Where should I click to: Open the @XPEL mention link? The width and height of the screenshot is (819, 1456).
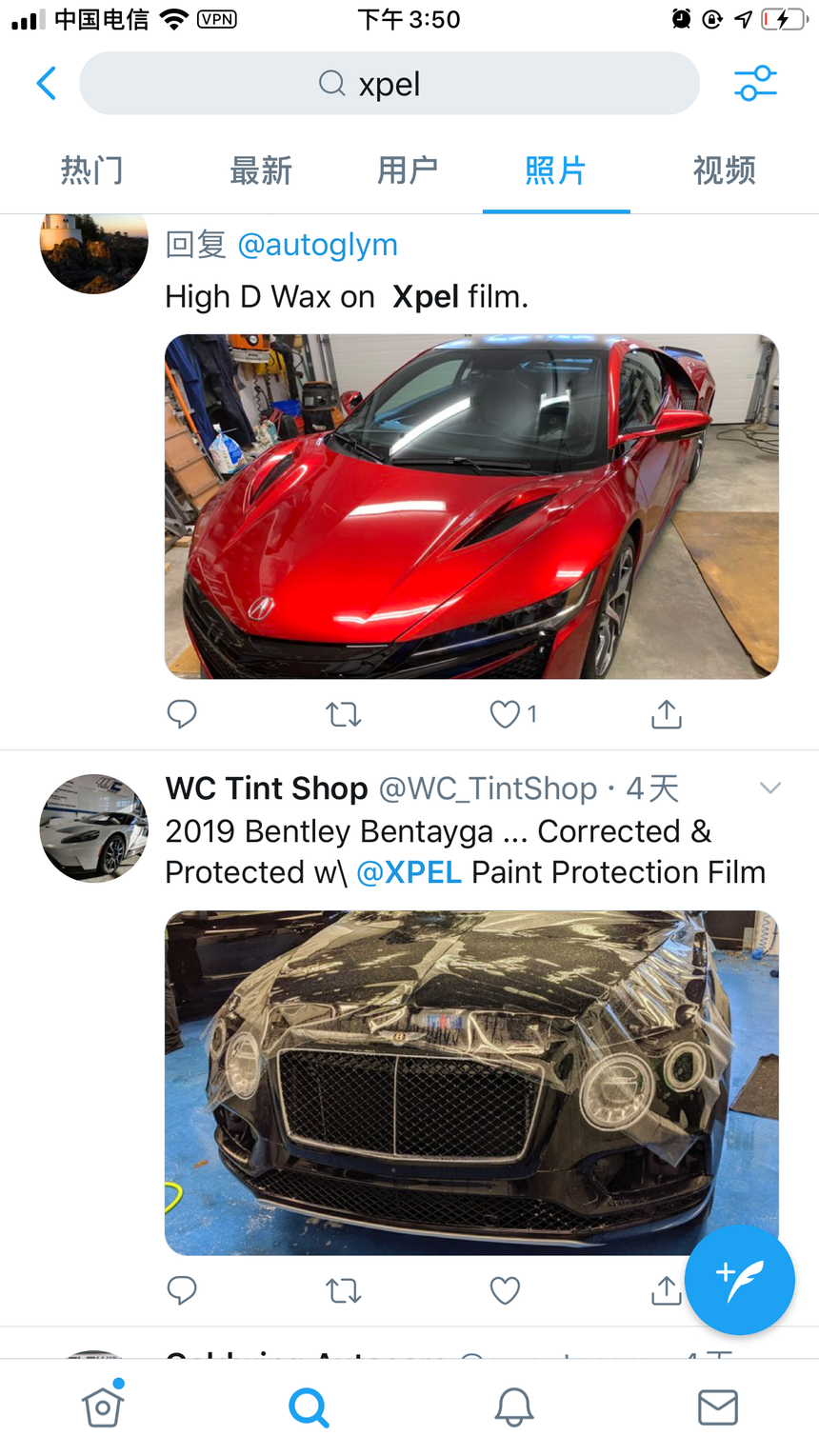click(409, 872)
